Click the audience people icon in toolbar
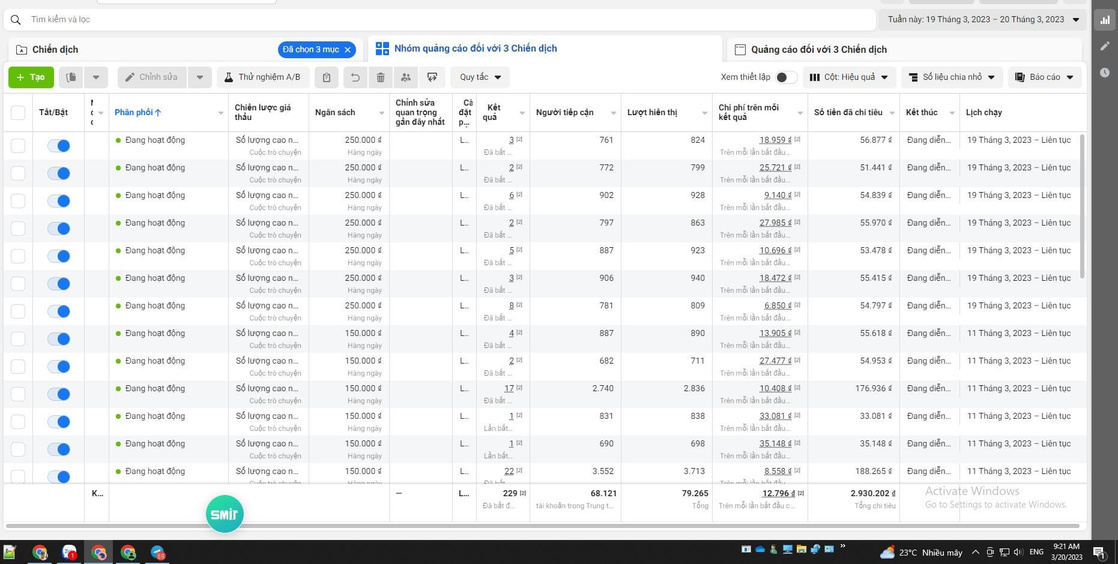 pyautogui.click(x=406, y=77)
